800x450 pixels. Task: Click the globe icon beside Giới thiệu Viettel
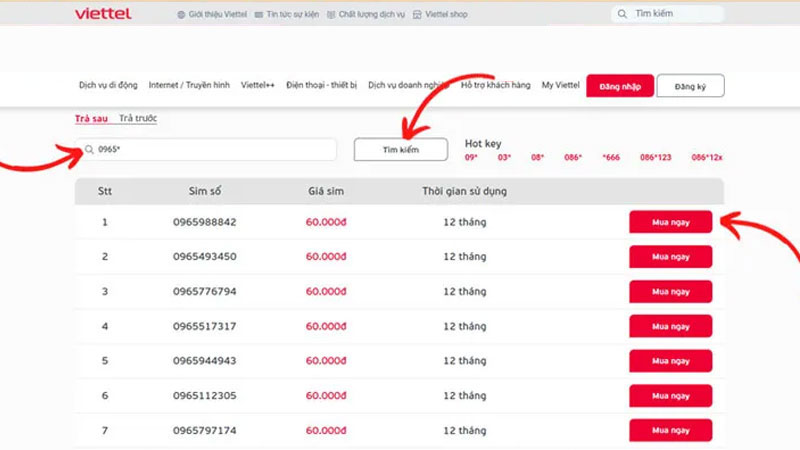pyautogui.click(x=181, y=15)
